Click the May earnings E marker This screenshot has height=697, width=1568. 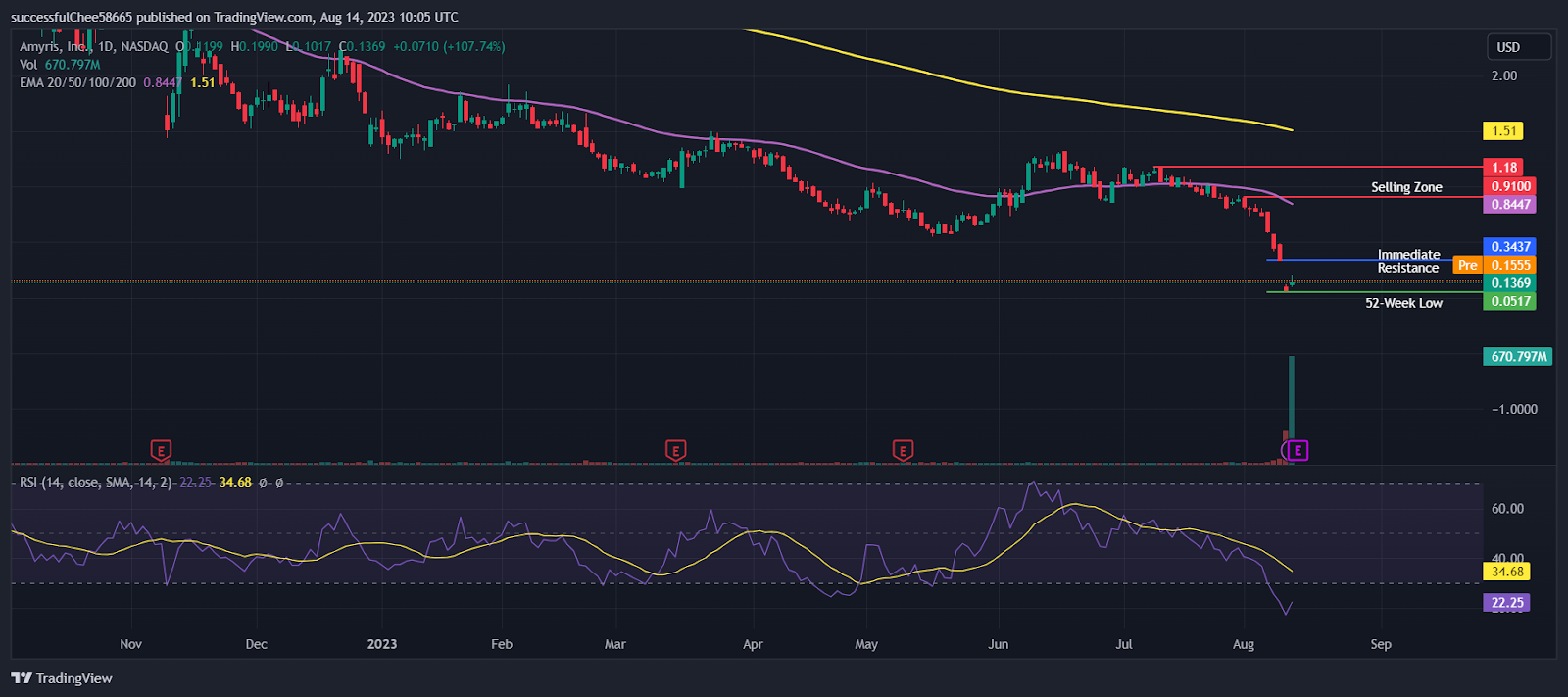click(x=903, y=450)
